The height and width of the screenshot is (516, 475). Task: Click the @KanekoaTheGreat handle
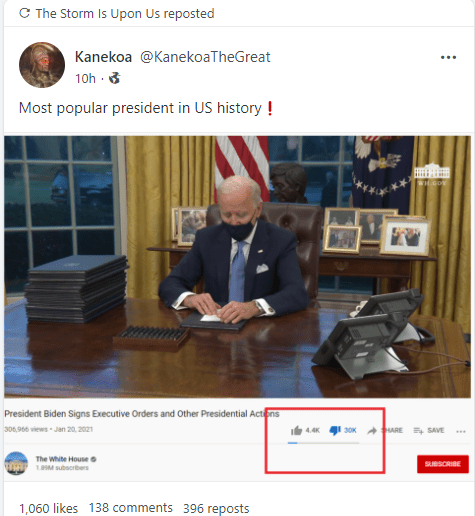point(205,57)
